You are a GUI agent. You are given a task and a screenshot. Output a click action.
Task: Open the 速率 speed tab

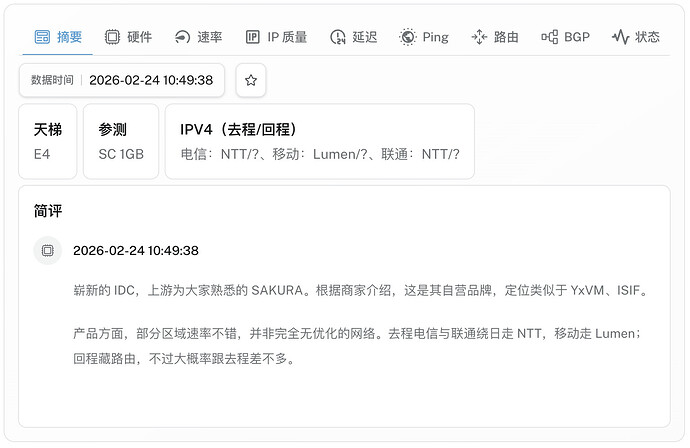[x=198, y=37]
